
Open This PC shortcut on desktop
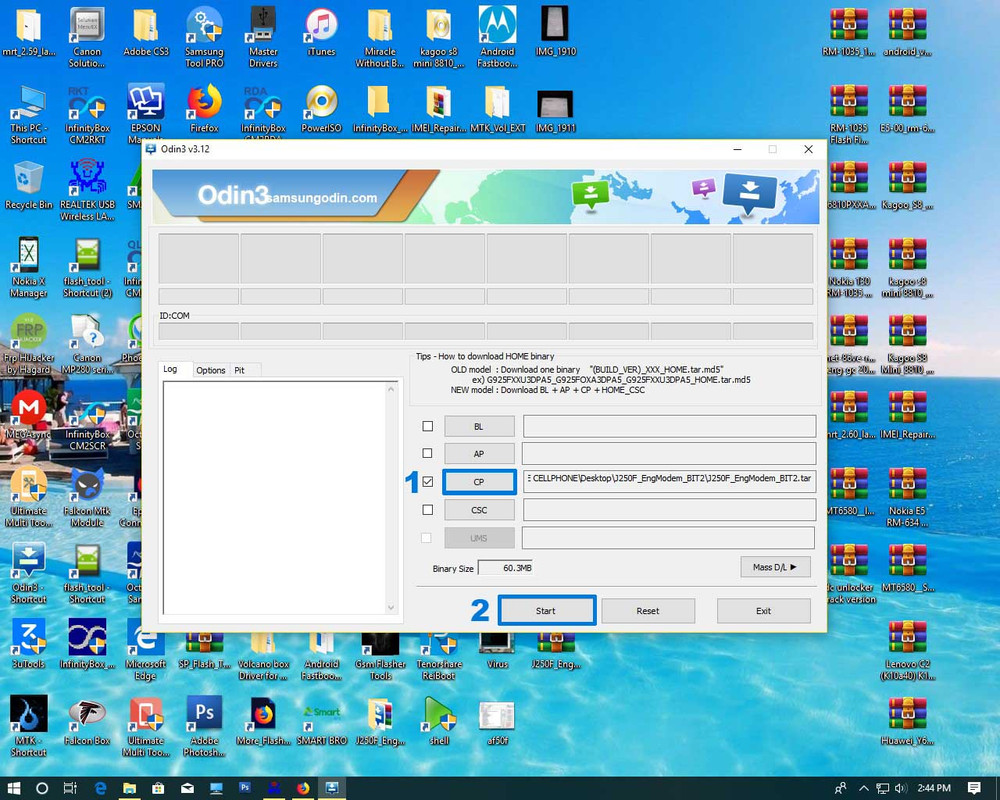[28, 115]
